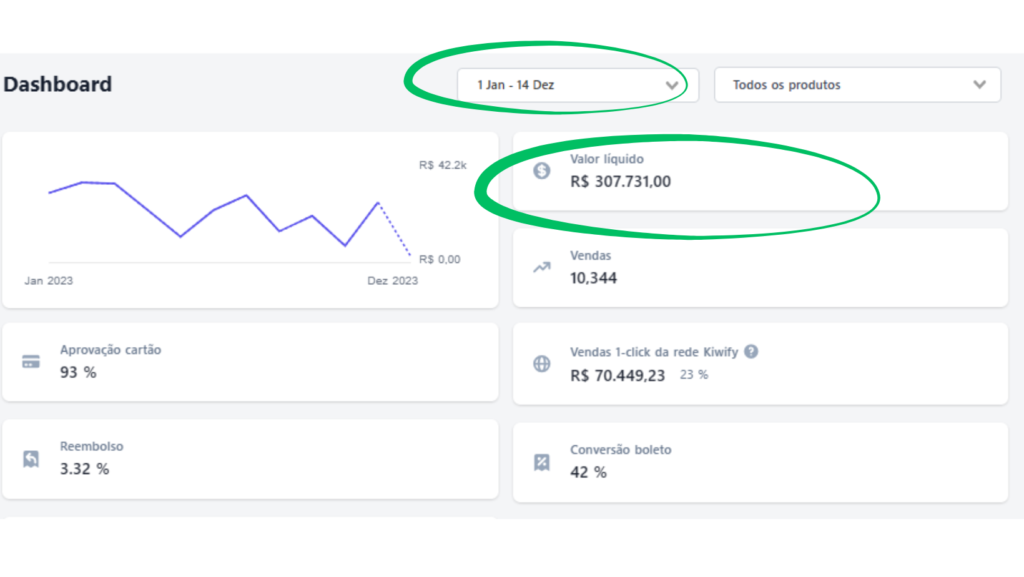Click the R$ 42.2k chart maximum label

click(442, 165)
